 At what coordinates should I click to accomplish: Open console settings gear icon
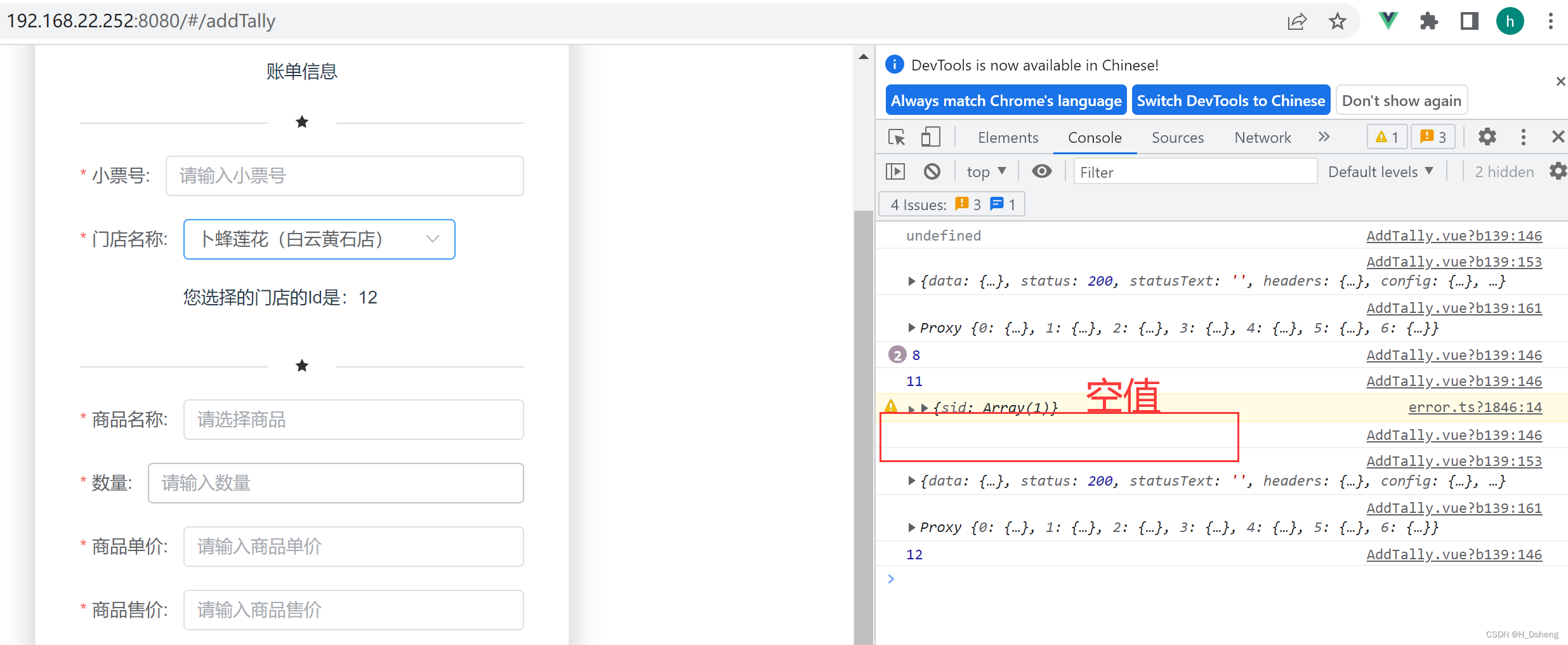point(1558,171)
